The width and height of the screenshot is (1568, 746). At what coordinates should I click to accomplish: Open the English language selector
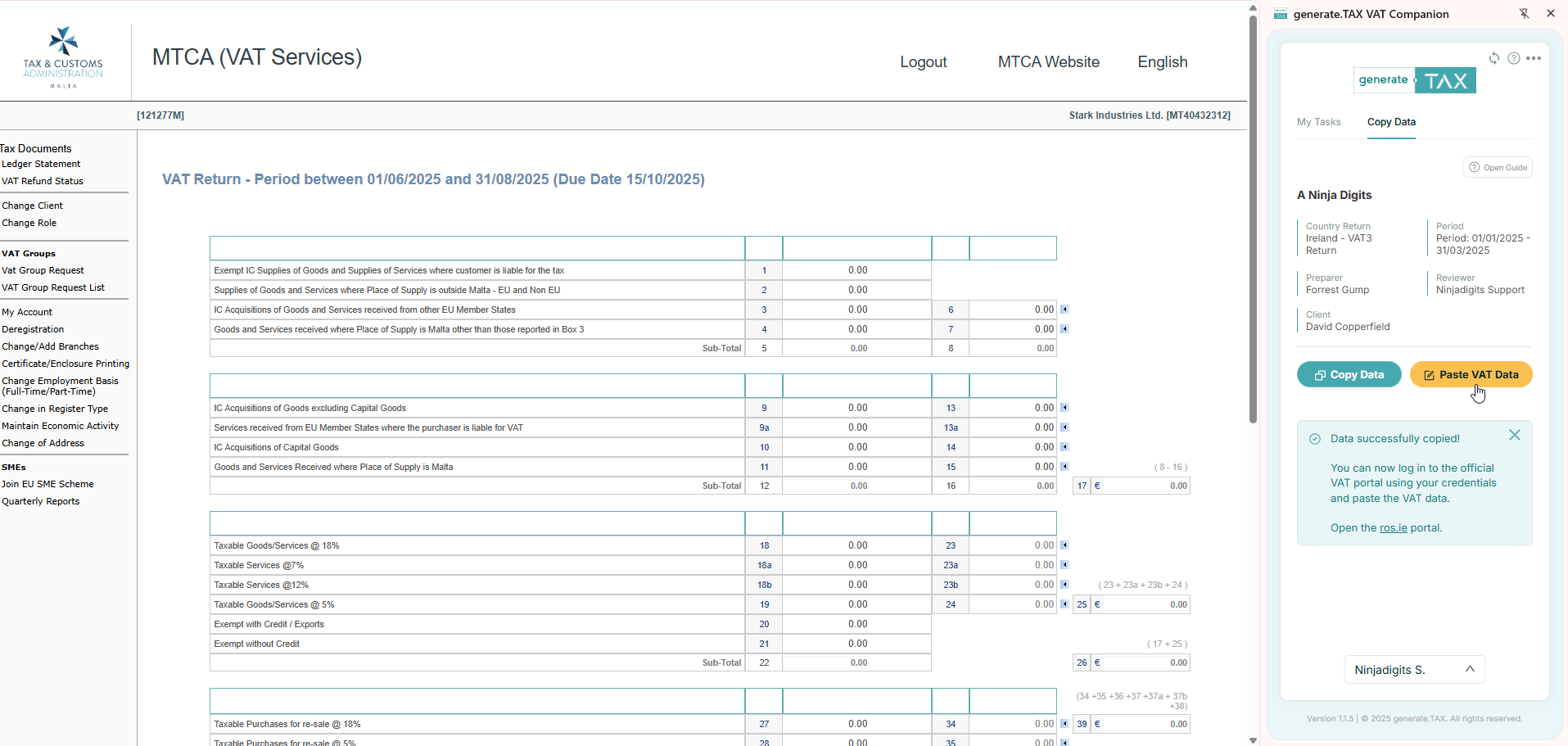click(x=1162, y=62)
